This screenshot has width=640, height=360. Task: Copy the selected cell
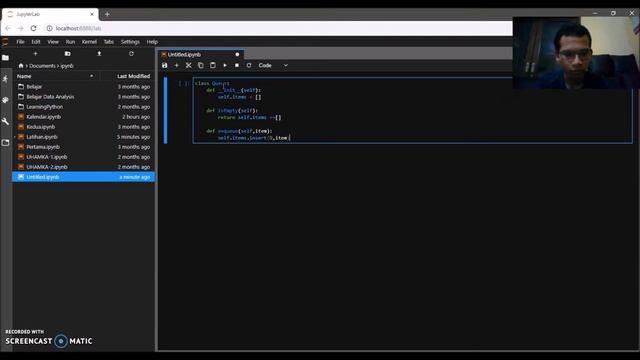tap(201, 65)
